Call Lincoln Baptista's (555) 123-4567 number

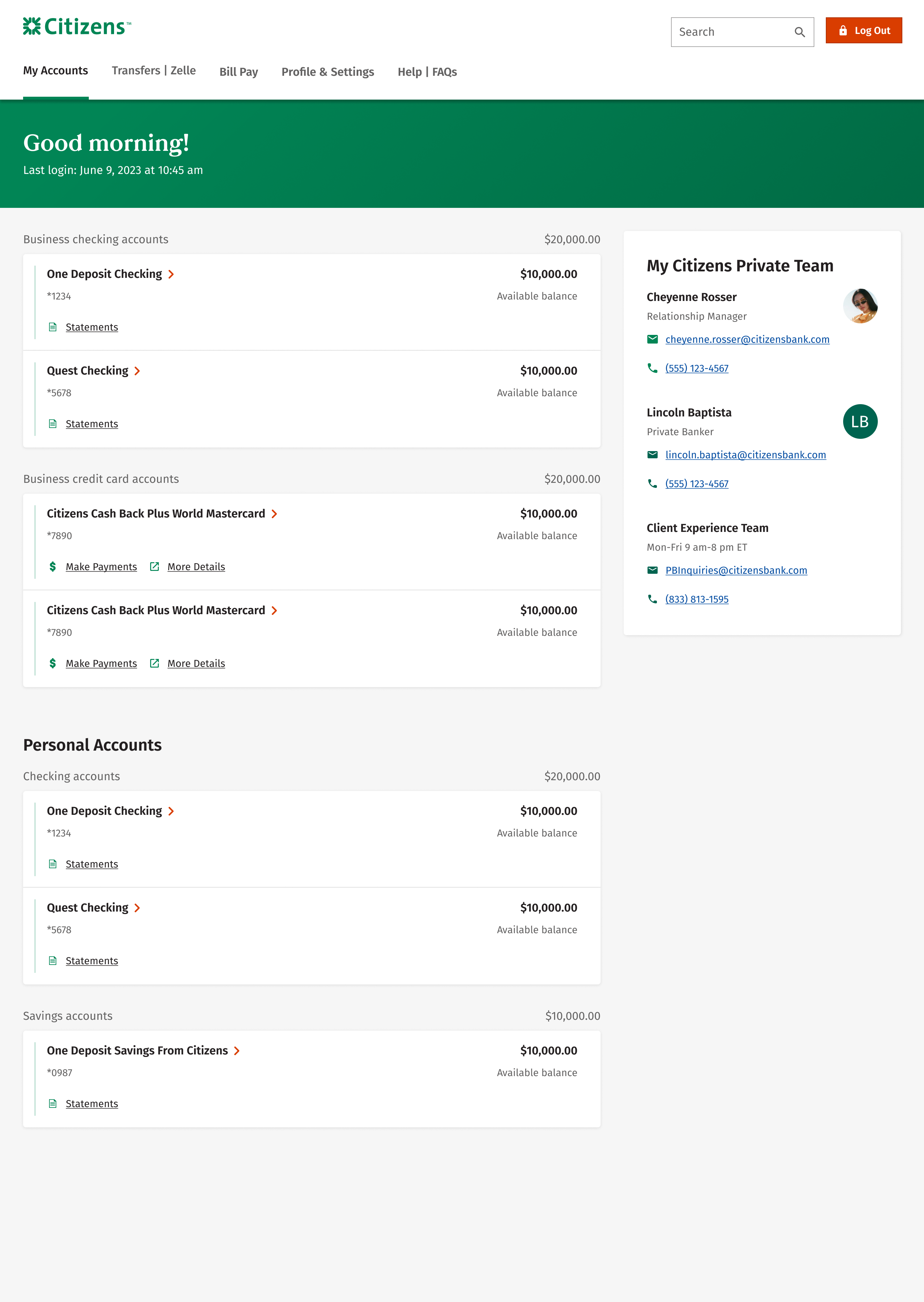pyautogui.click(x=697, y=484)
